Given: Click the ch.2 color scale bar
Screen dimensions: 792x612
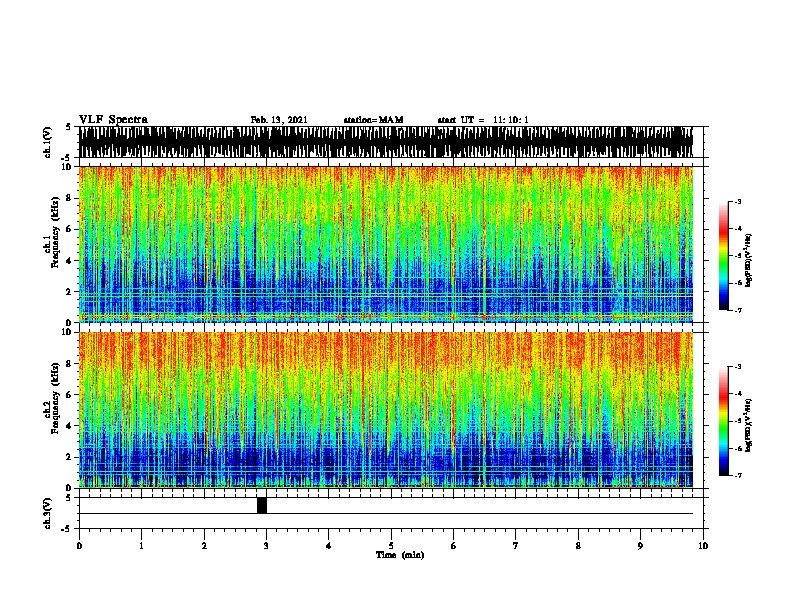Looking at the screenshot, I should click(x=724, y=421).
